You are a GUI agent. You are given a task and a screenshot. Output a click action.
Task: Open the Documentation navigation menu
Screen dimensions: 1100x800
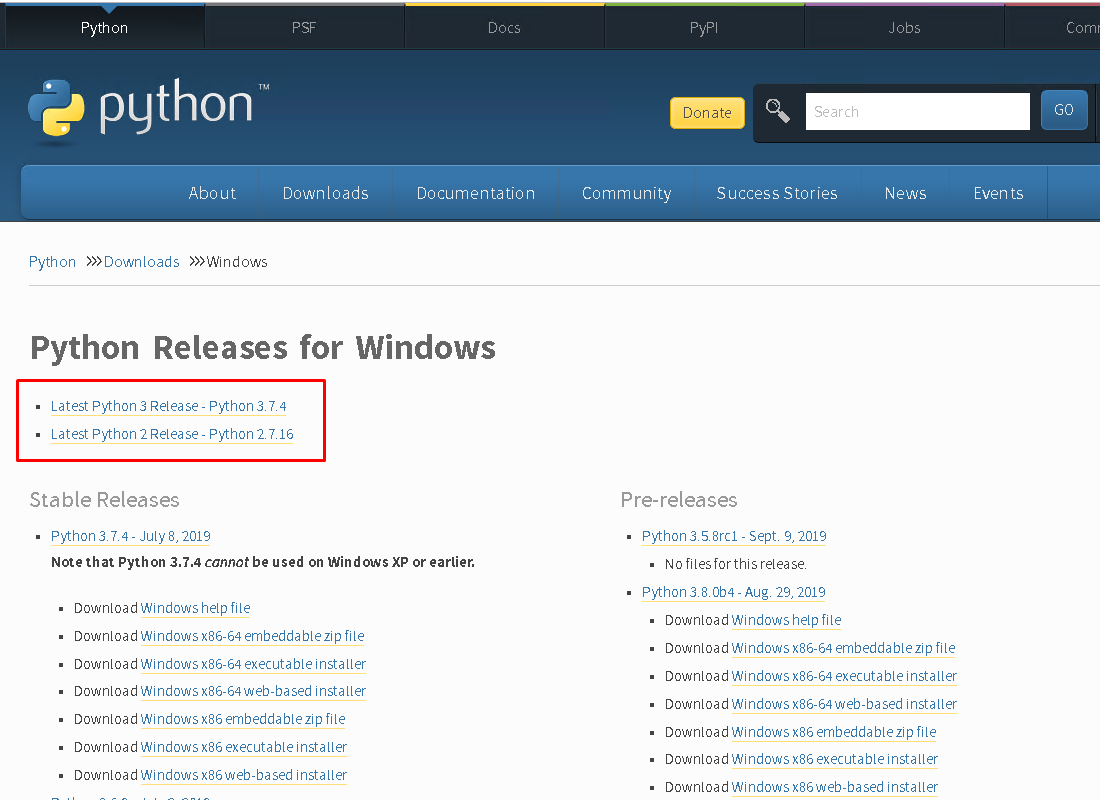(476, 194)
